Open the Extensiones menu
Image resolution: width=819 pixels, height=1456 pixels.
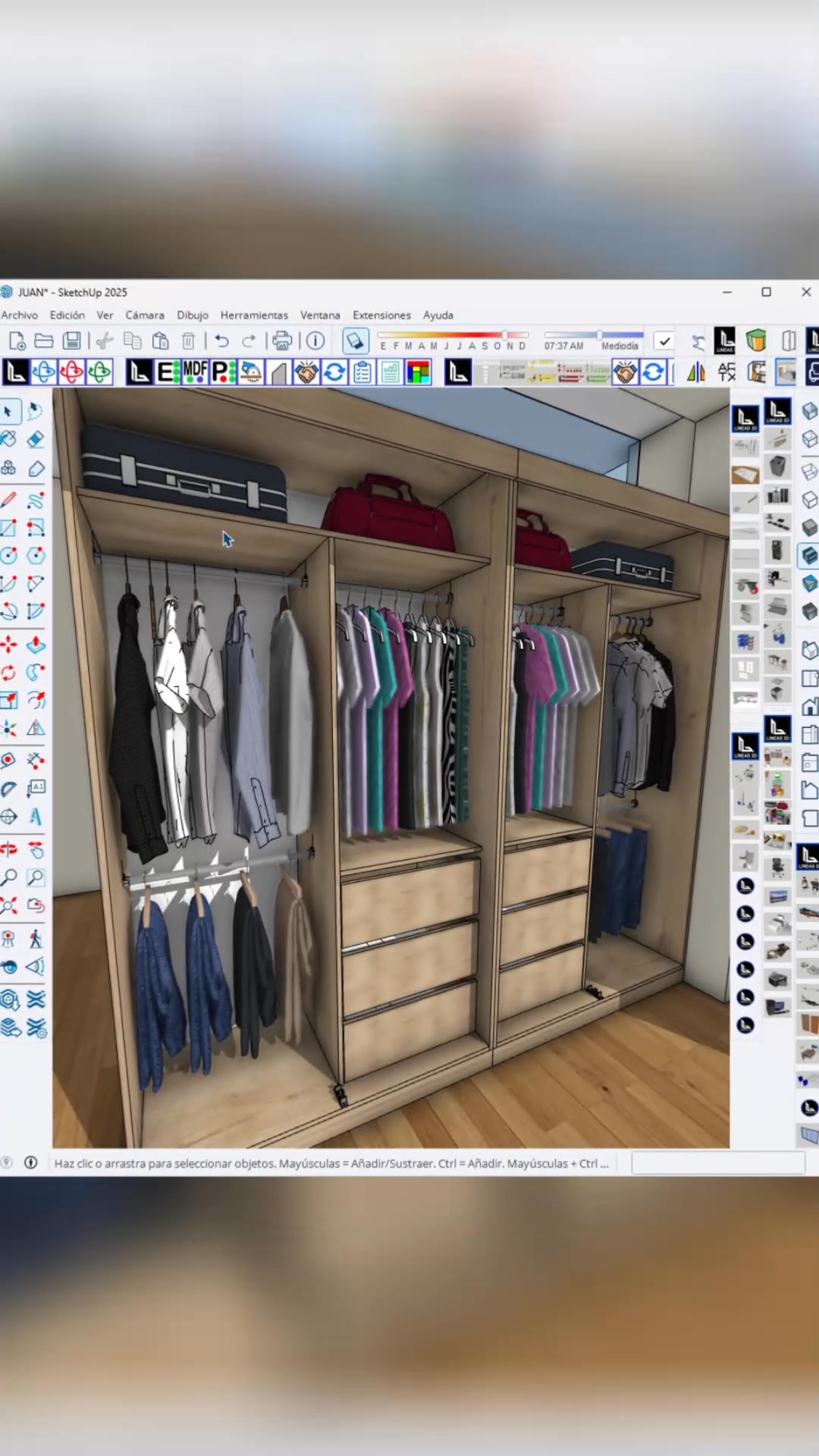click(381, 315)
